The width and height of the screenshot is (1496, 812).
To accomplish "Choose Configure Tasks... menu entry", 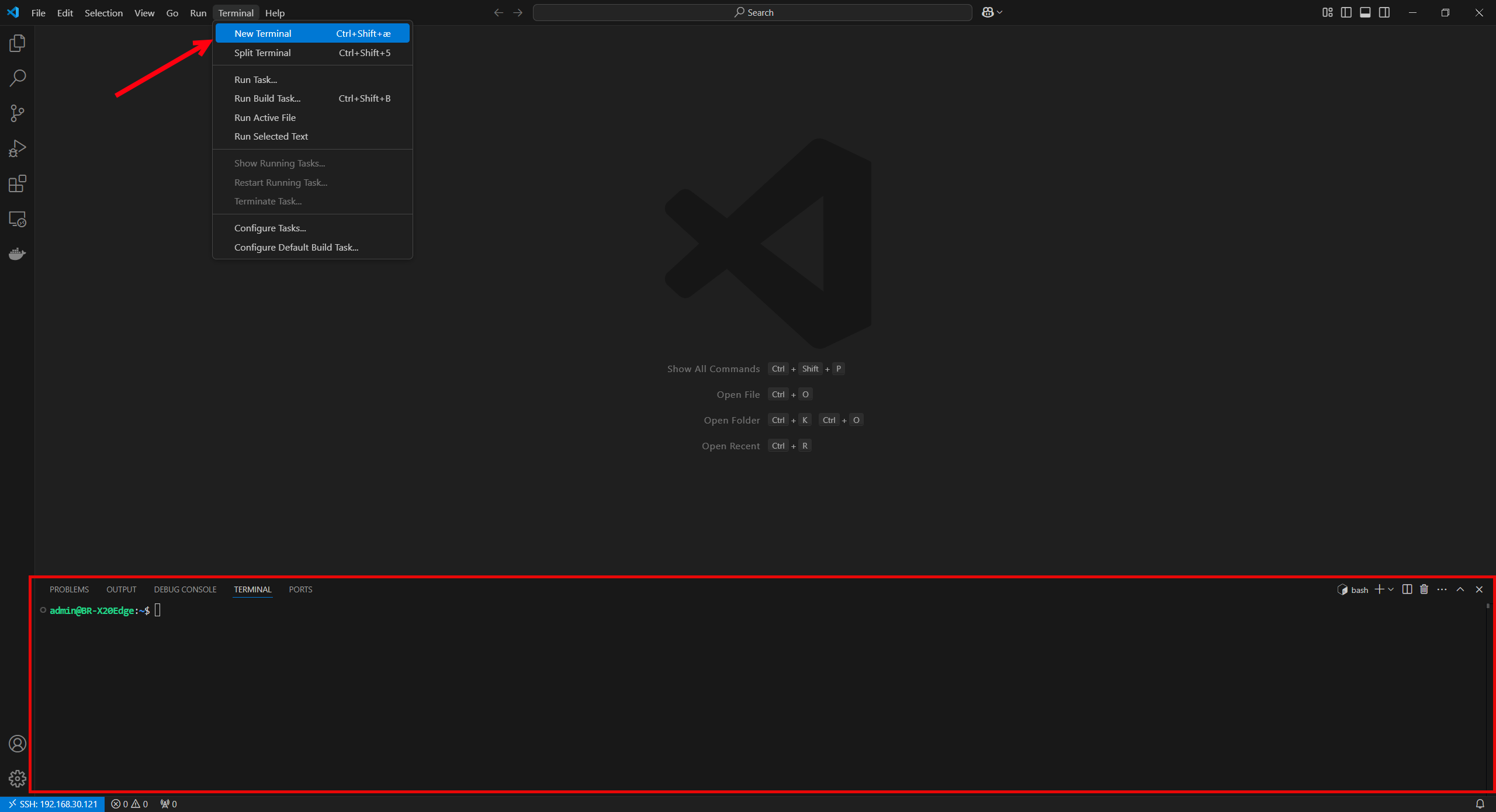I will (270, 228).
